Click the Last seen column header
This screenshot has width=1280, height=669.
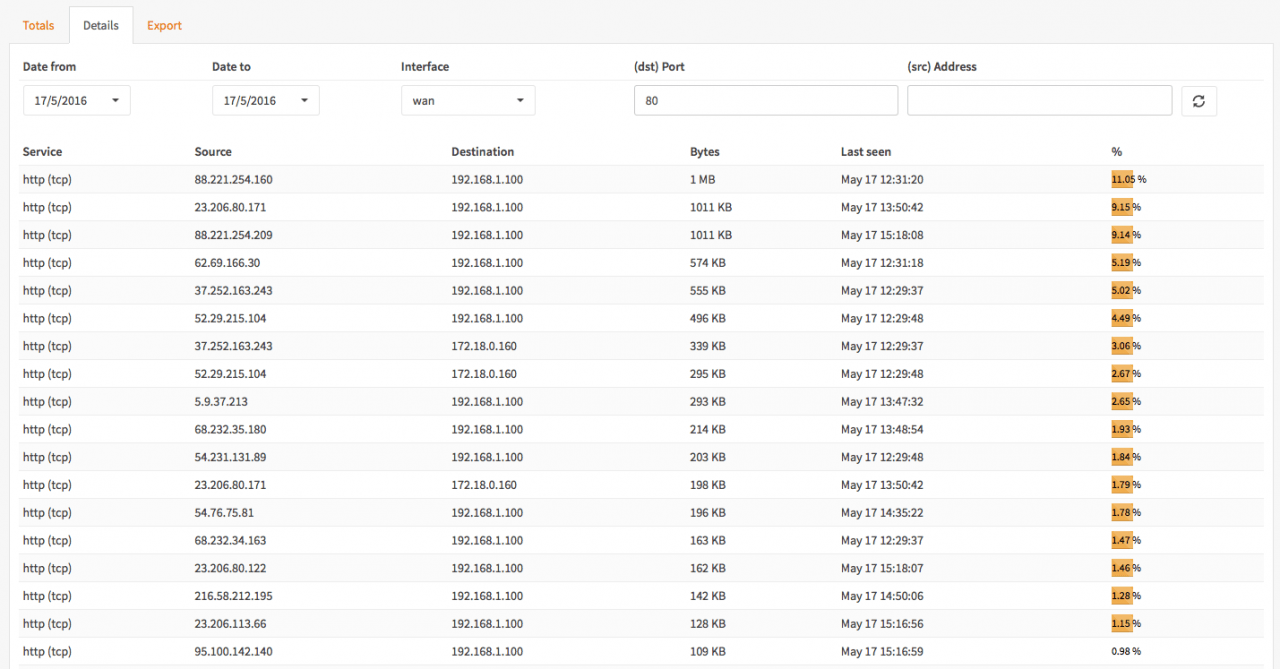tap(866, 152)
